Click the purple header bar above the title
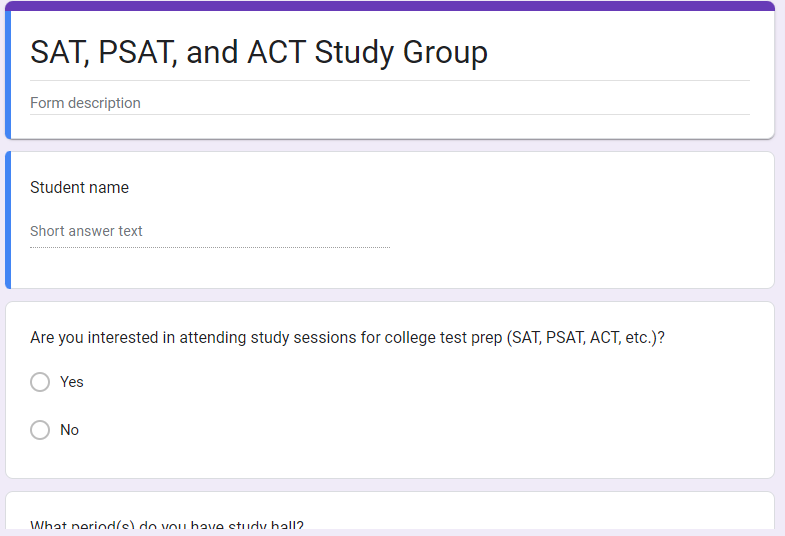The width and height of the screenshot is (785, 536). click(390, 6)
